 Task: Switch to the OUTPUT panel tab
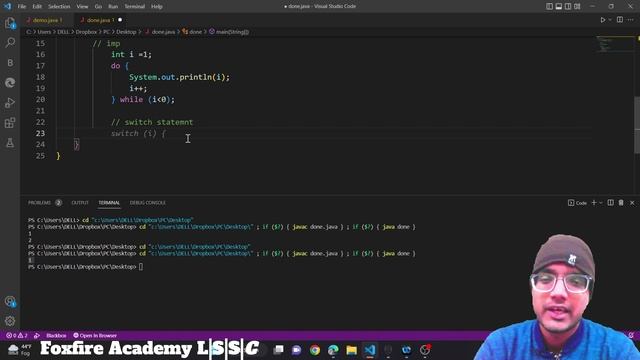click(80, 203)
